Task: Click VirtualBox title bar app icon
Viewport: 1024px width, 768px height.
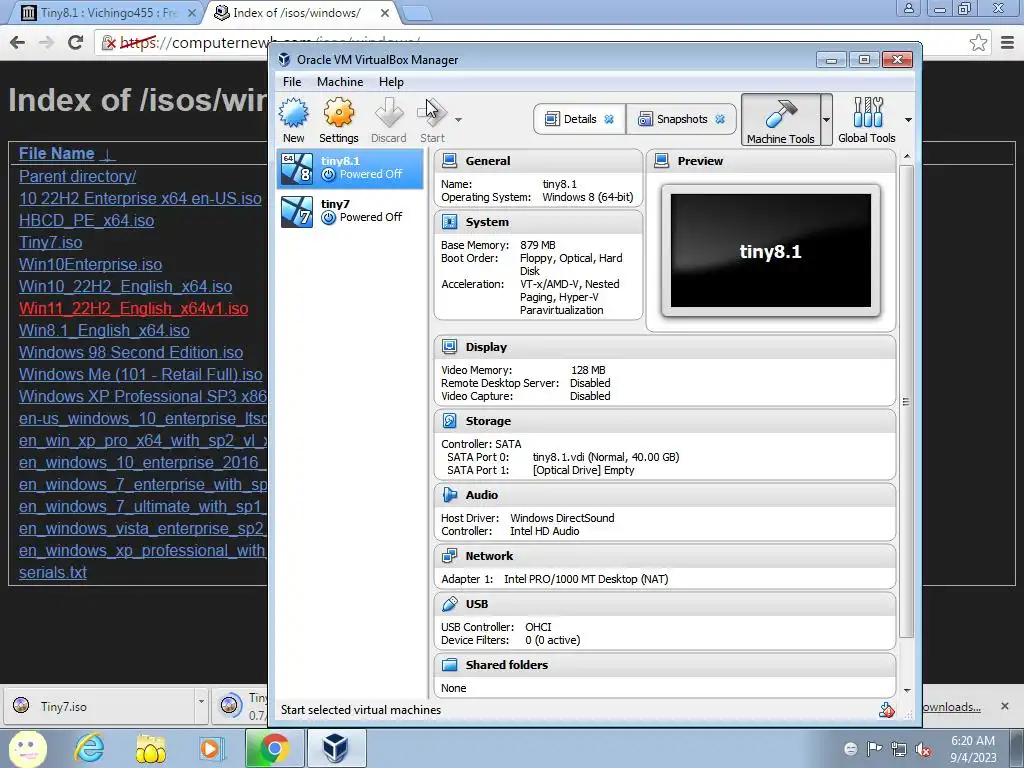Action: (x=284, y=59)
